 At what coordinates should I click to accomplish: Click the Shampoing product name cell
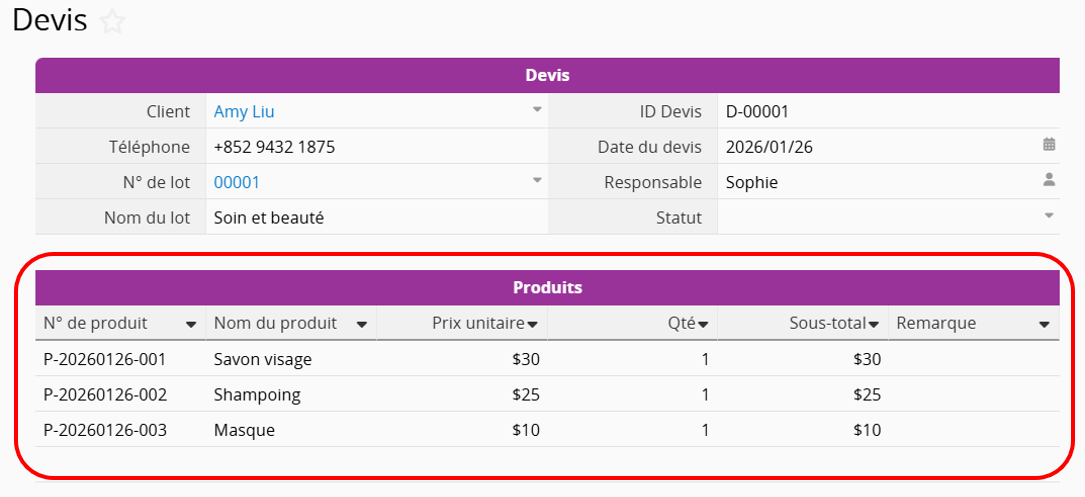257,394
